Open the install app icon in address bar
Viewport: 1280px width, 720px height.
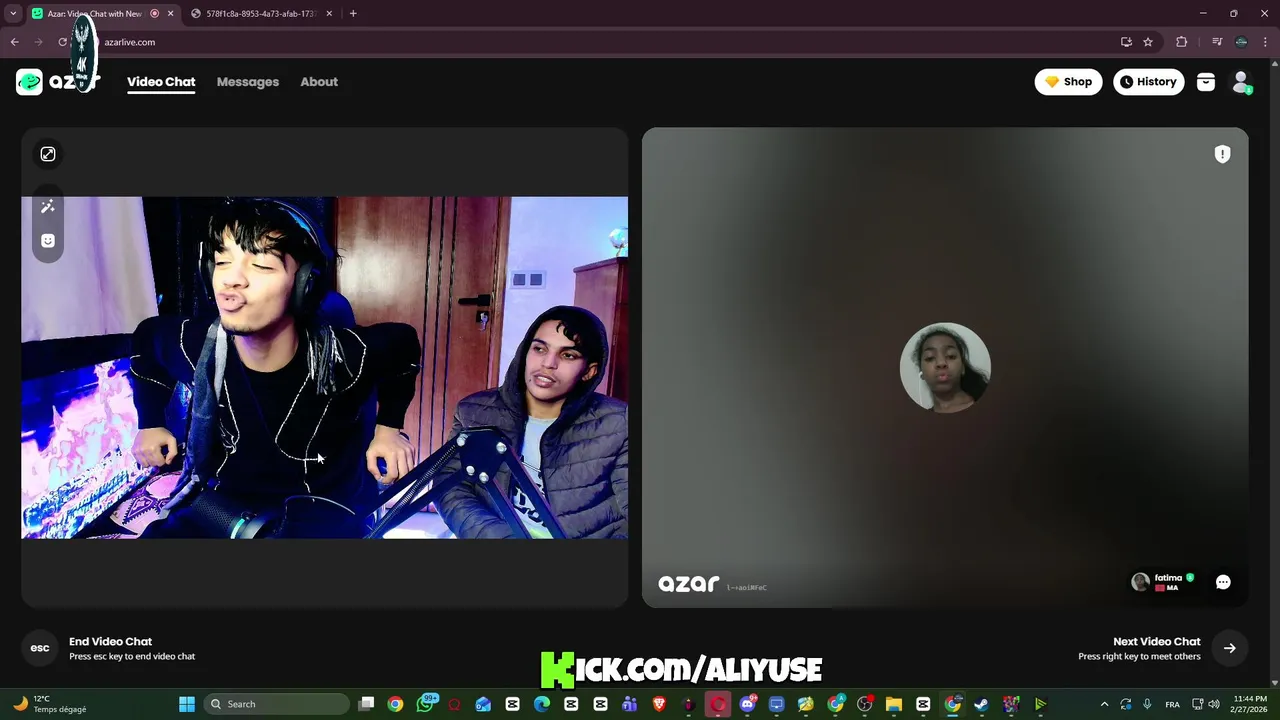[x=1126, y=42]
